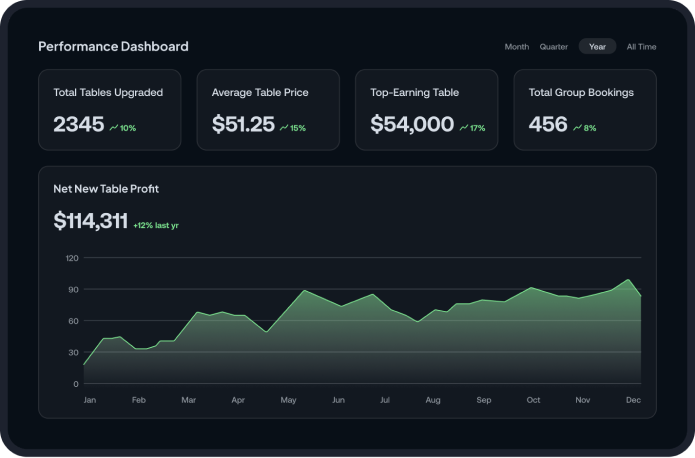The height and width of the screenshot is (458, 695).
Task: Click the 10% growth figure
Action: (128, 128)
